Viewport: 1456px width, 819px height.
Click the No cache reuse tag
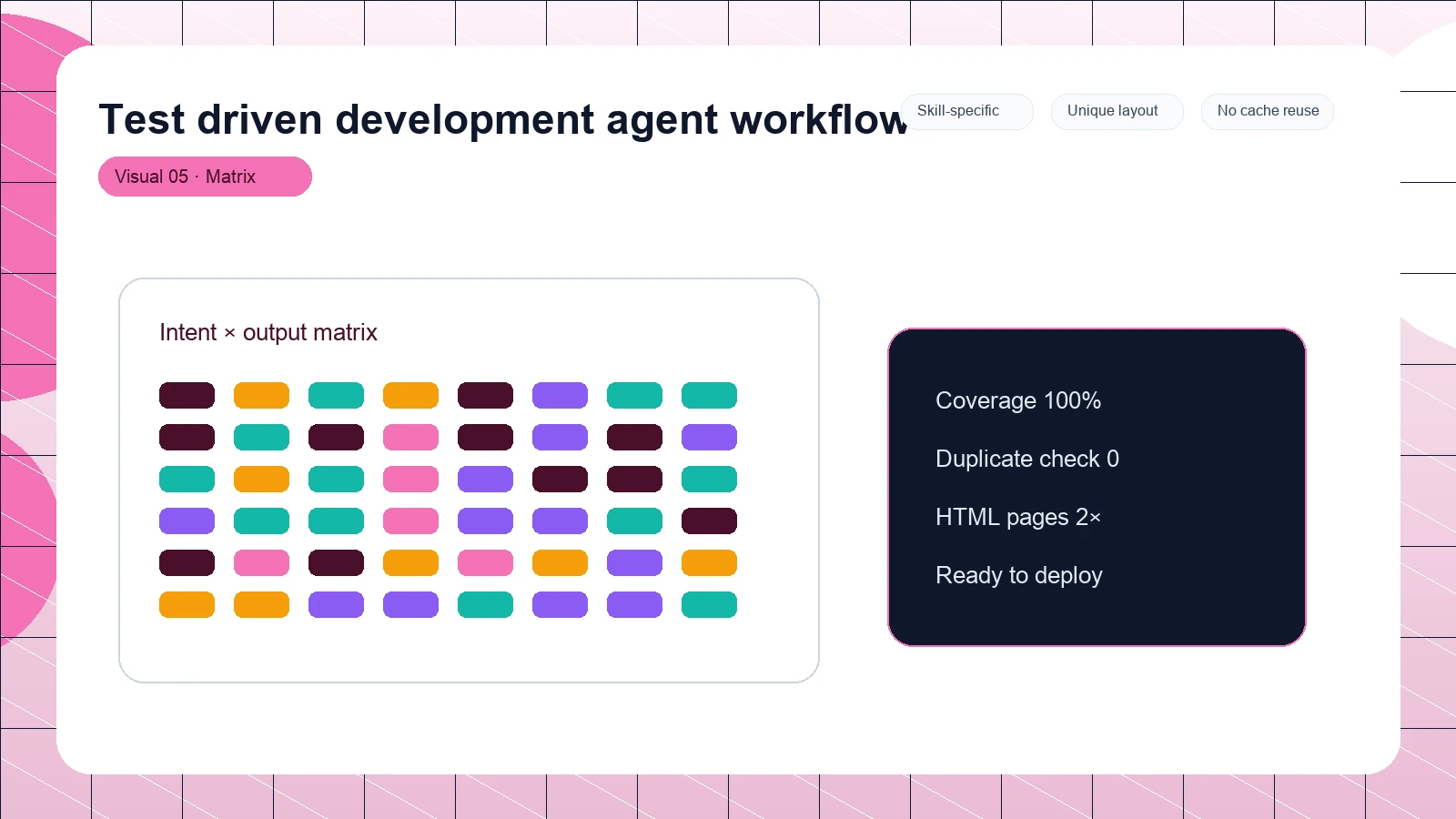click(1267, 111)
